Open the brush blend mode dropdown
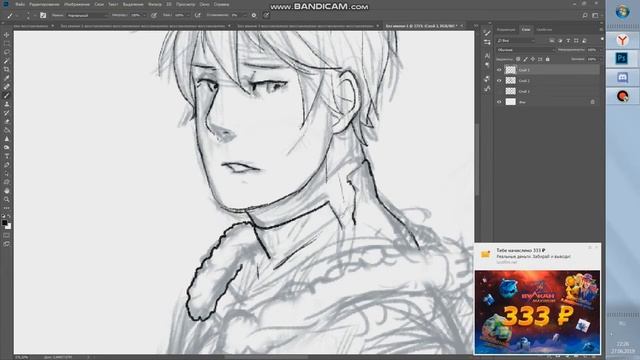The height and width of the screenshot is (360, 640). pyautogui.click(x=87, y=15)
